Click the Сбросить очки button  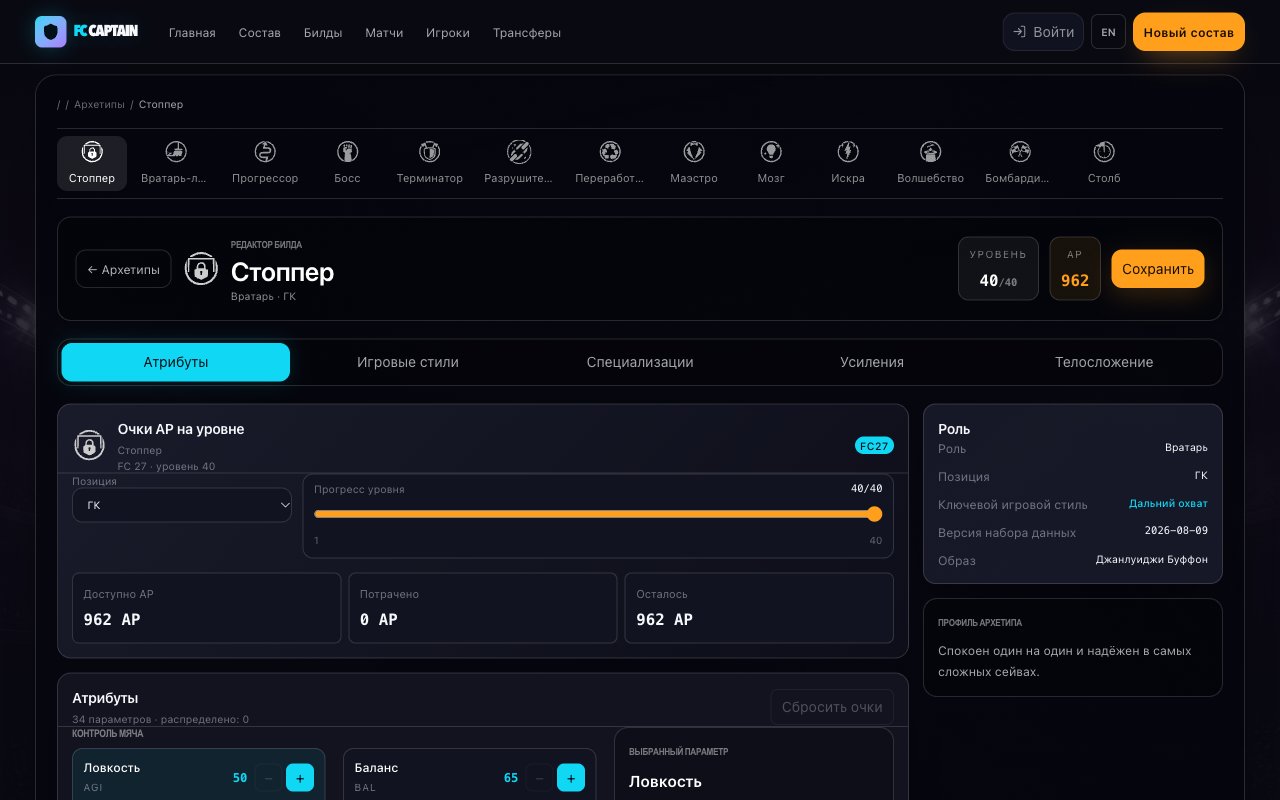pos(832,707)
